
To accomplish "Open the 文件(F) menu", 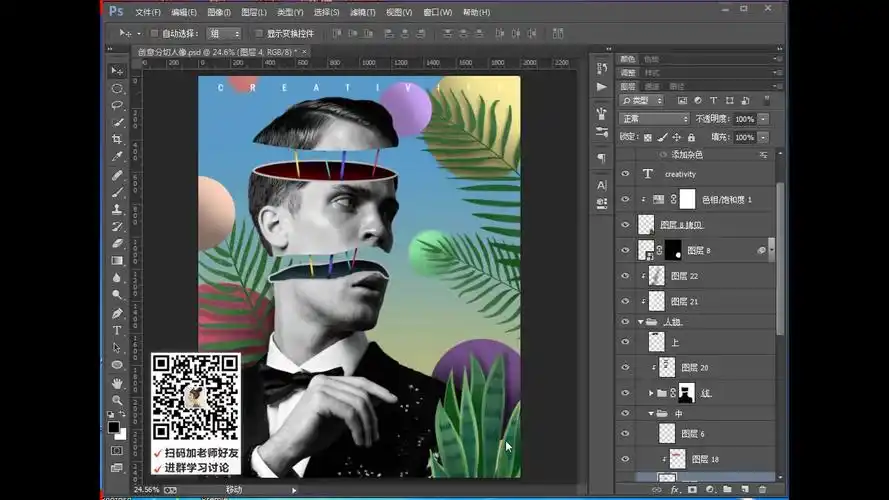I will pos(147,12).
